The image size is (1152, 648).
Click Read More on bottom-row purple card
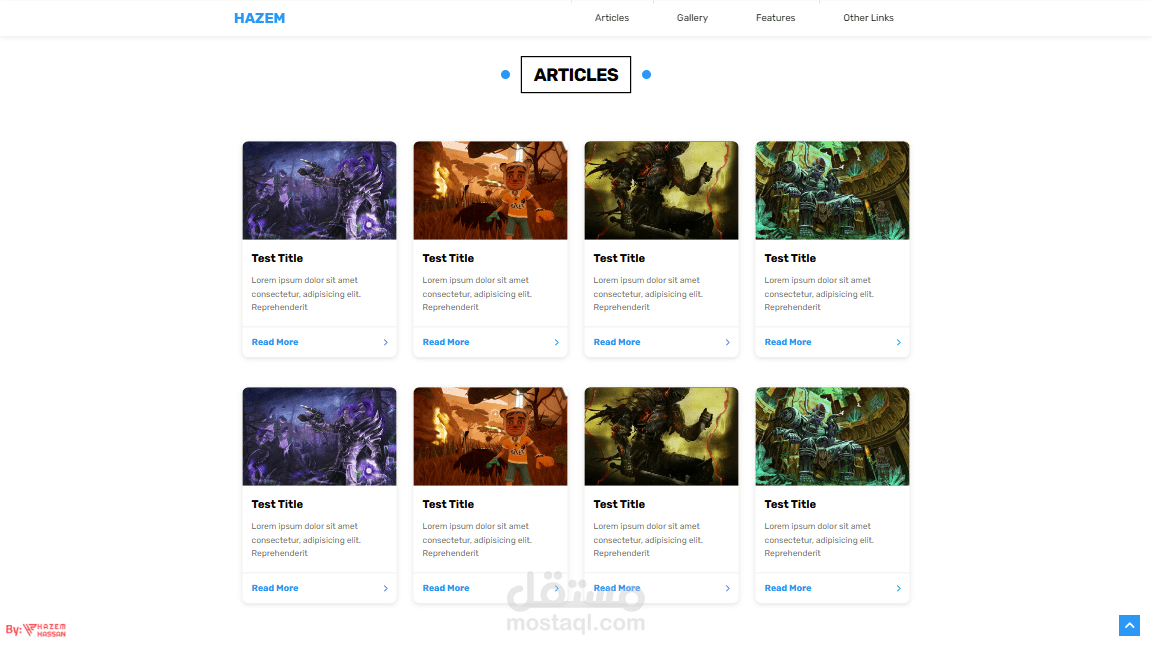click(x=275, y=588)
